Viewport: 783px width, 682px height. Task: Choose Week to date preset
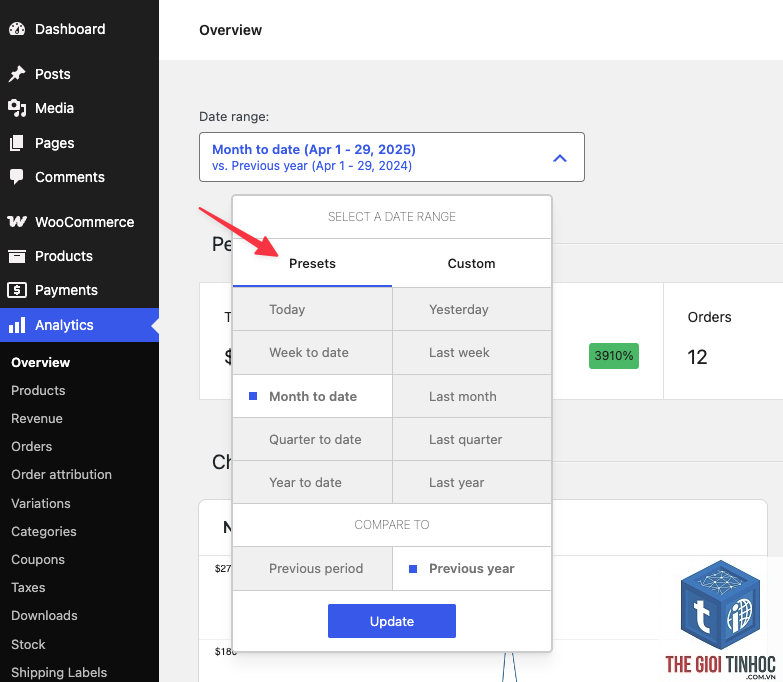pos(313,352)
